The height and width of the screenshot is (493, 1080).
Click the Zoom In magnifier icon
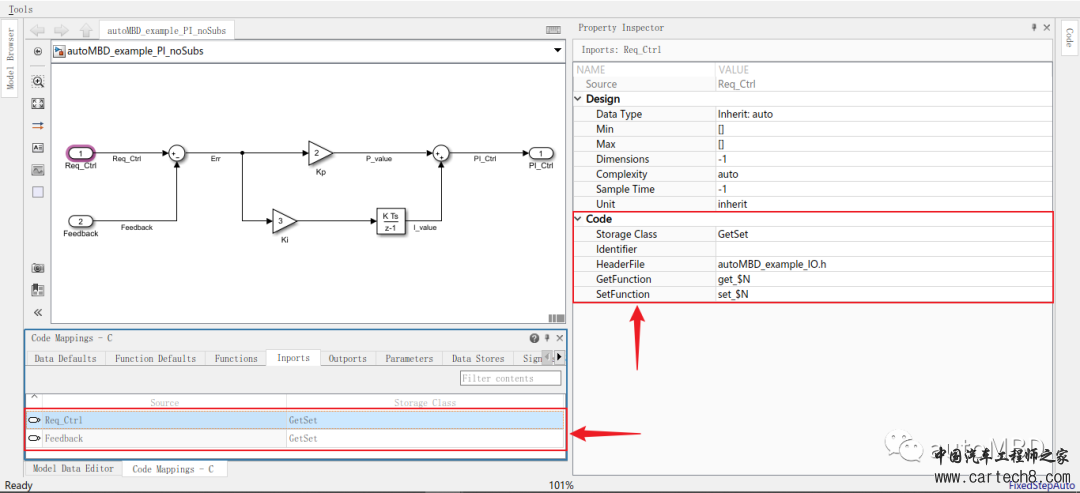point(38,81)
